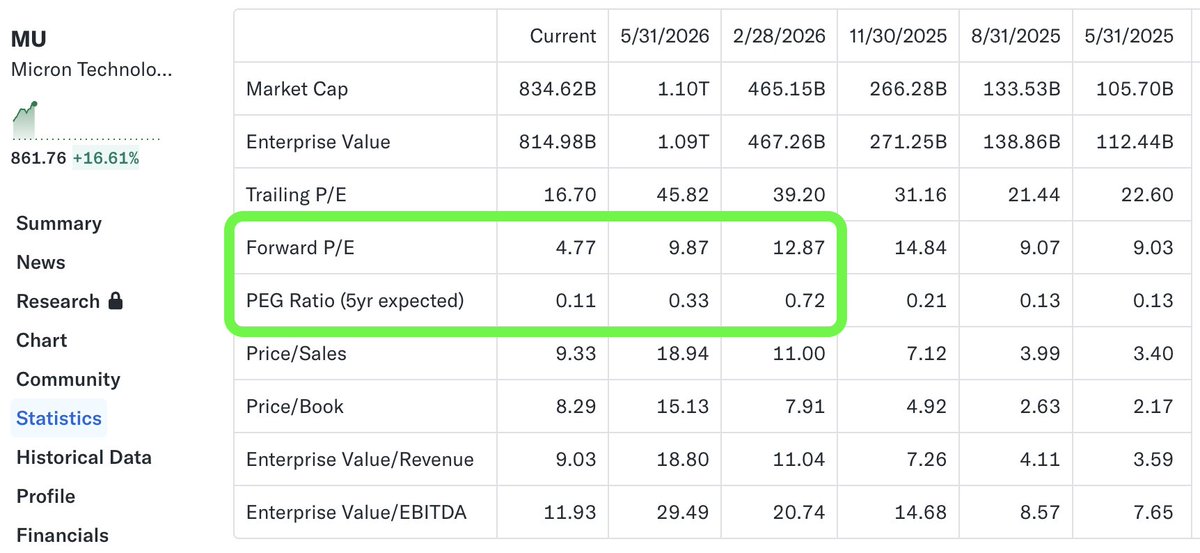Click the 5/31/2026 column header
The width and height of the screenshot is (1200, 553).
(665, 36)
